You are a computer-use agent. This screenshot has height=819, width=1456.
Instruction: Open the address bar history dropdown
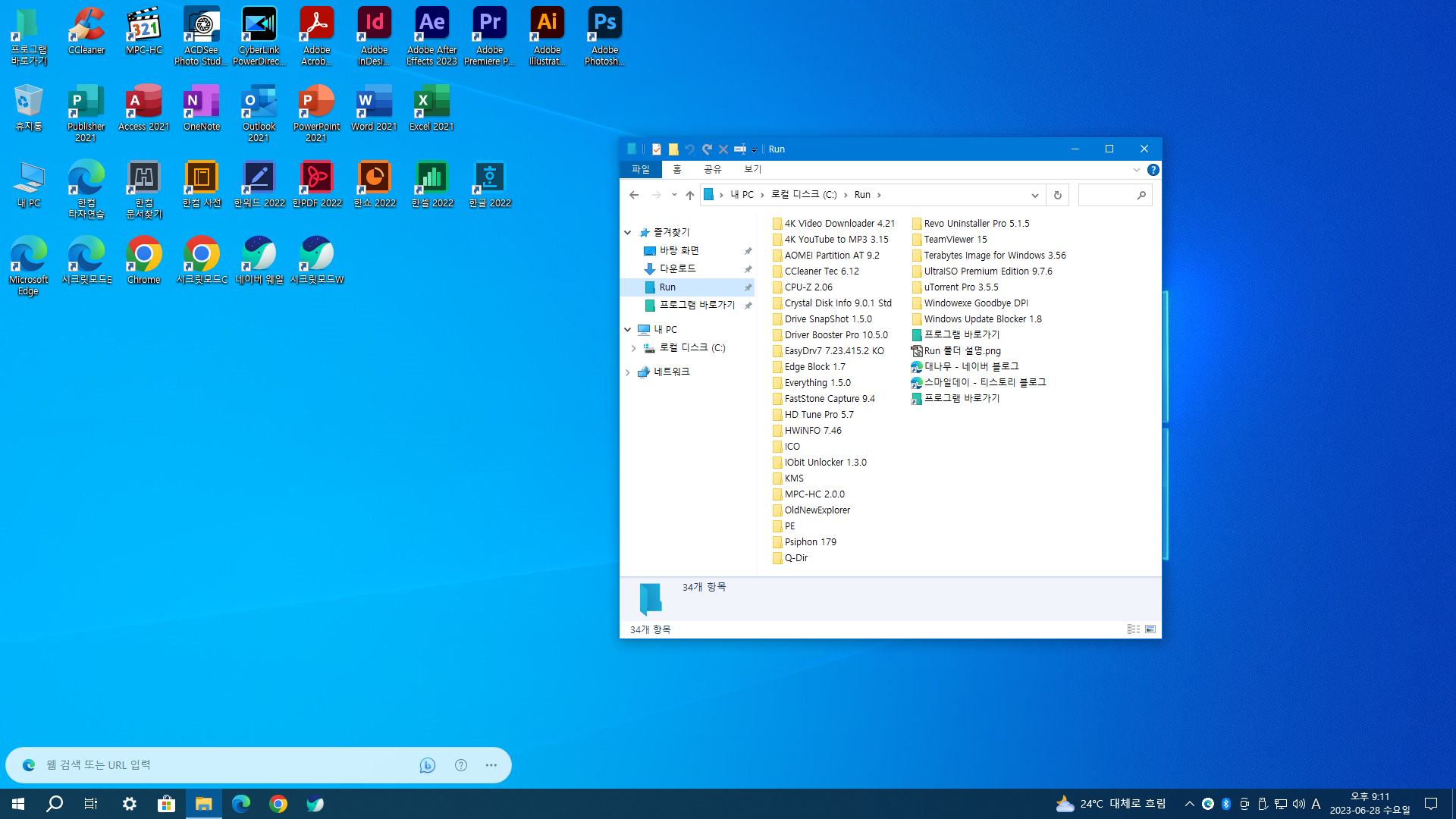point(1034,195)
